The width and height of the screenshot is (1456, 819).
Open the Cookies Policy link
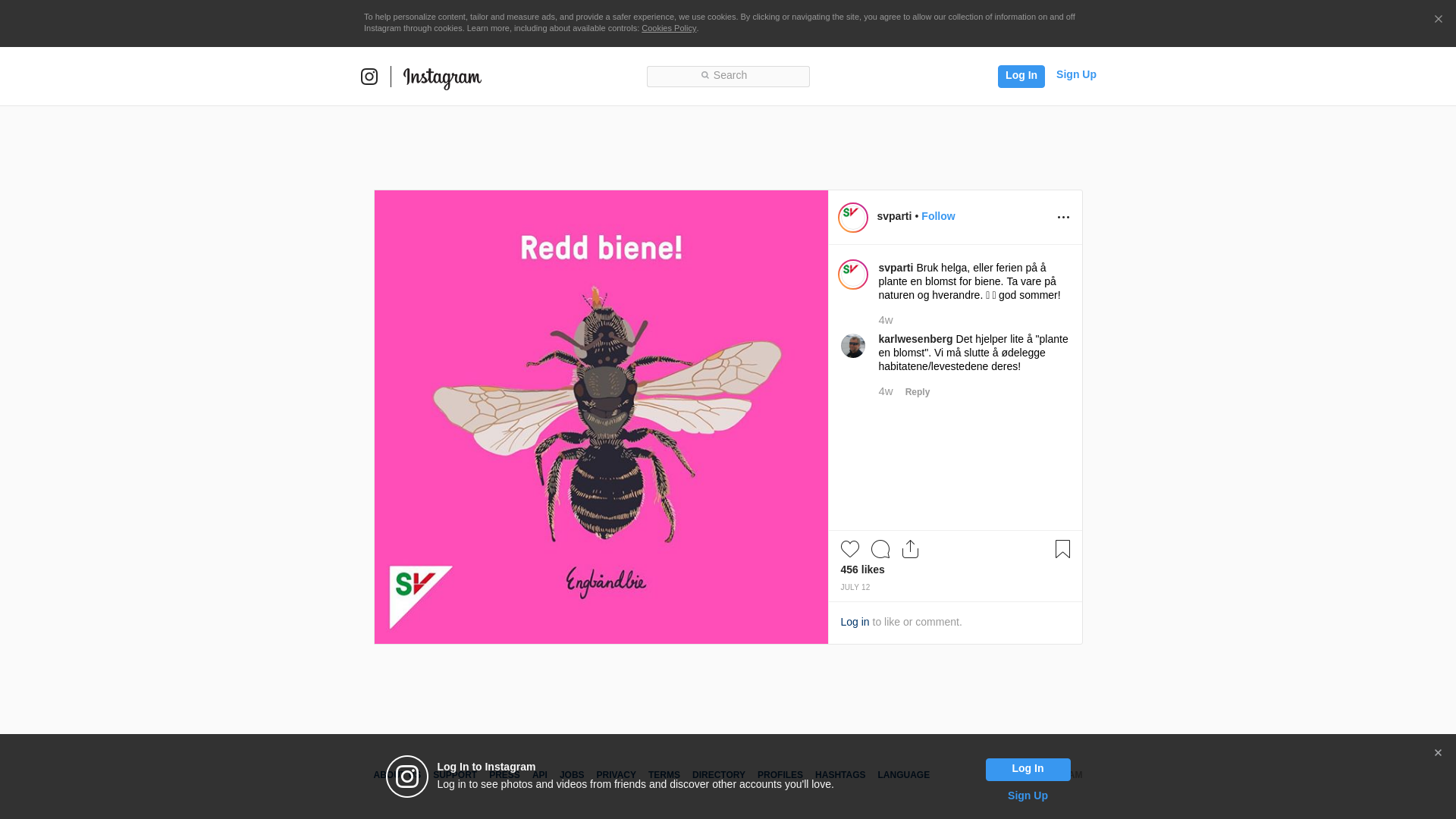[x=669, y=28]
